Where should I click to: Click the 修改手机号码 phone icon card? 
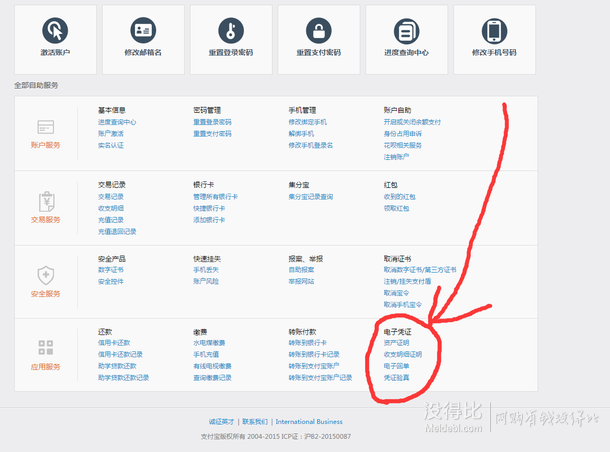tap(494, 39)
